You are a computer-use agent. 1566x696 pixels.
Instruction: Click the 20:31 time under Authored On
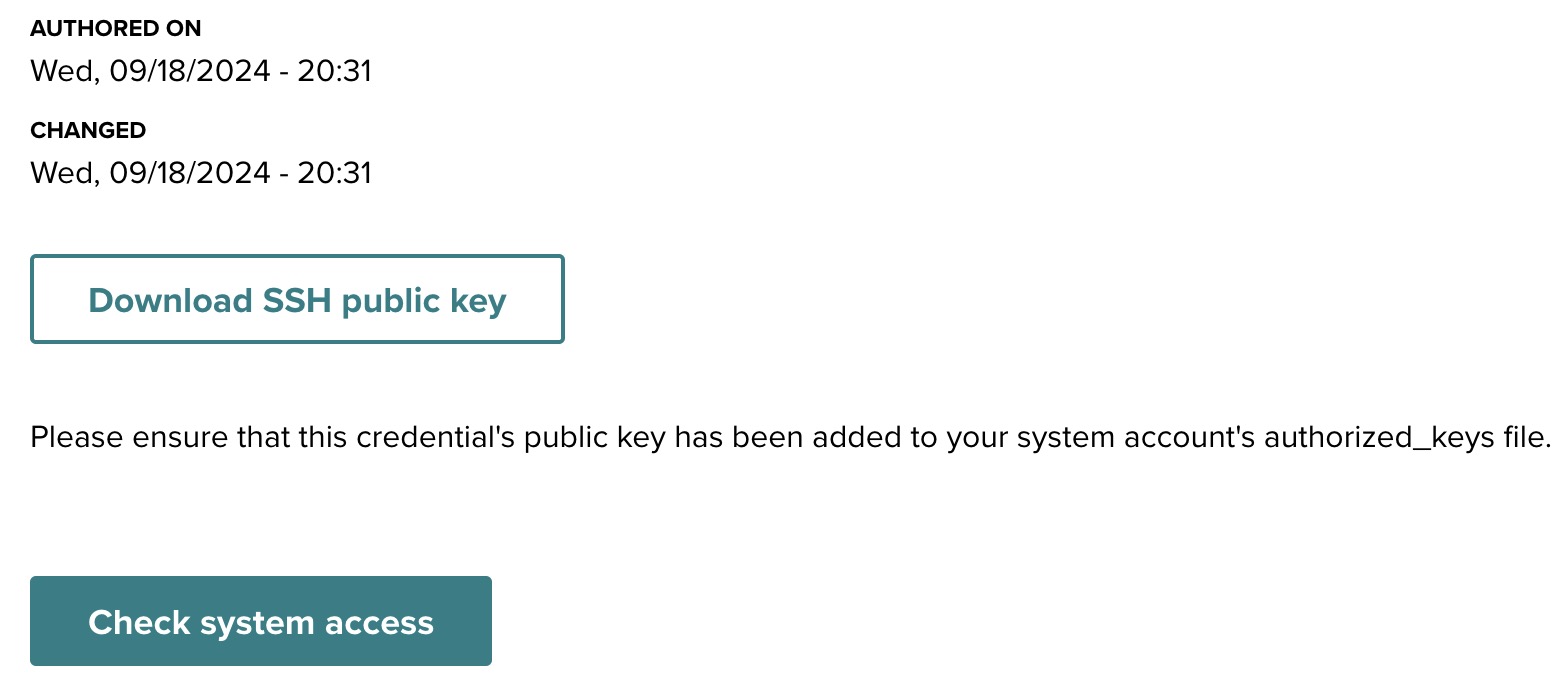point(337,72)
